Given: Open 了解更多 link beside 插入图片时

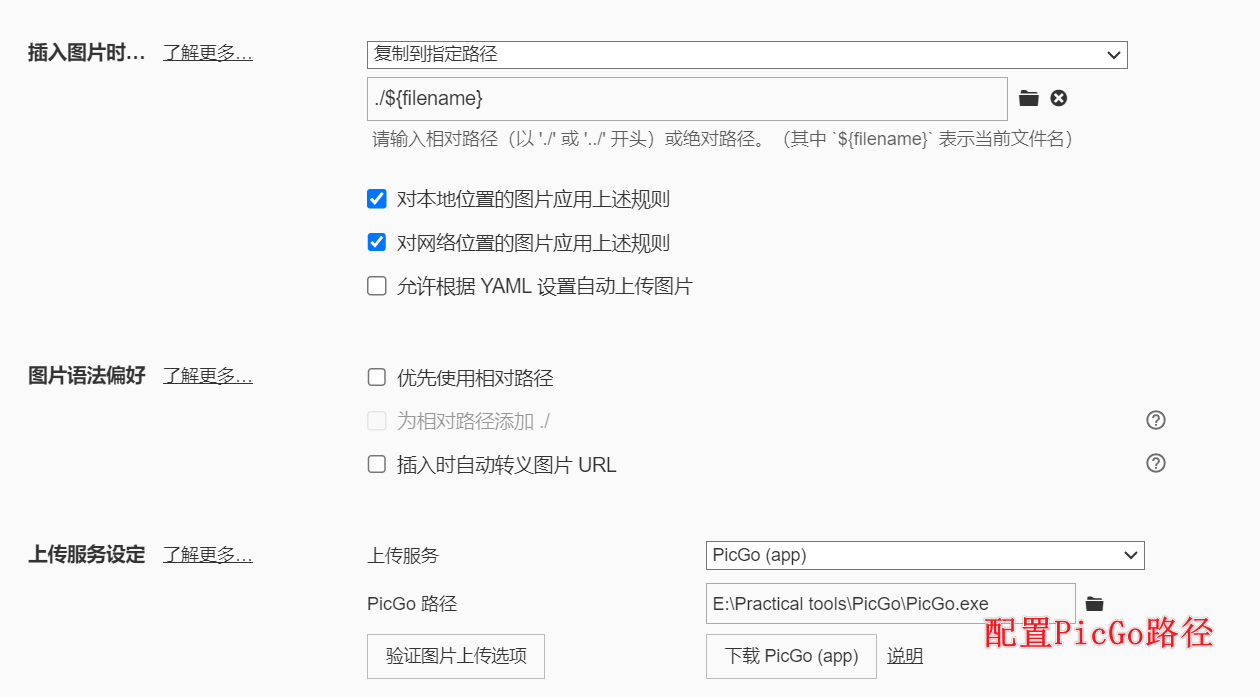Looking at the screenshot, I should click(208, 53).
